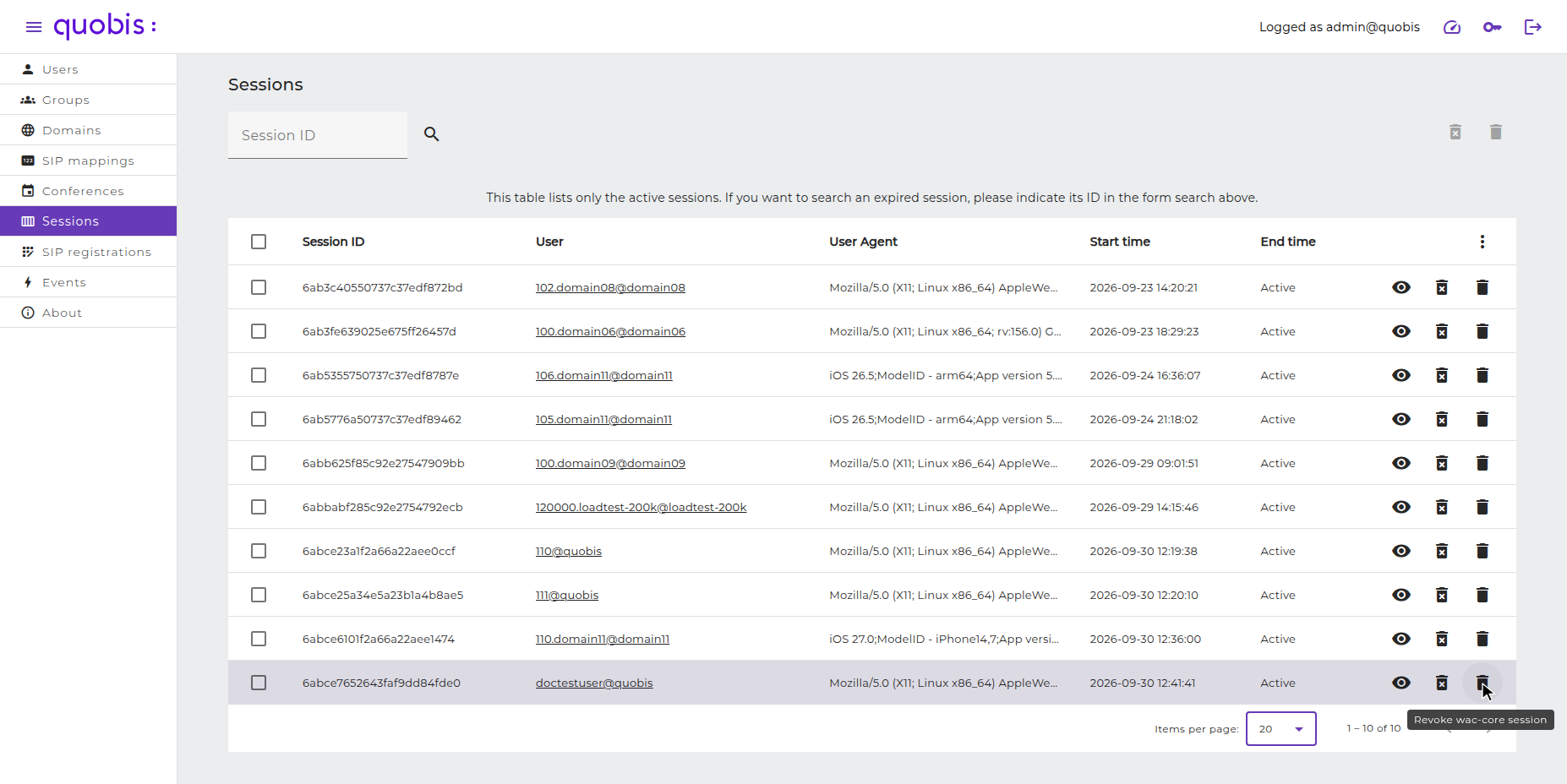Navigate to SIP mappings
1567x784 pixels.
click(89, 161)
